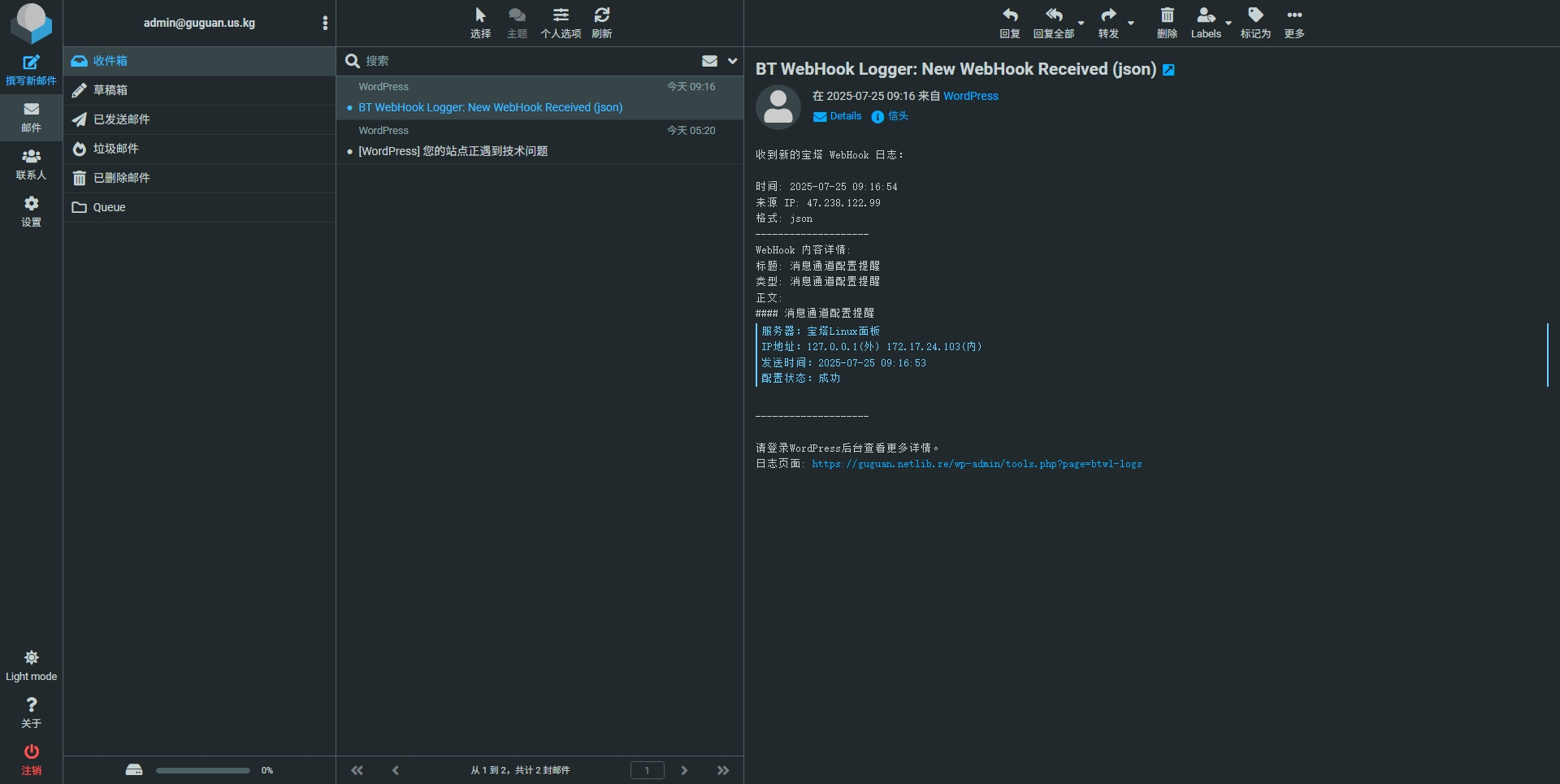Click the Labels toolbar button
Viewport: 1560px width, 784px height.
click(x=1206, y=23)
